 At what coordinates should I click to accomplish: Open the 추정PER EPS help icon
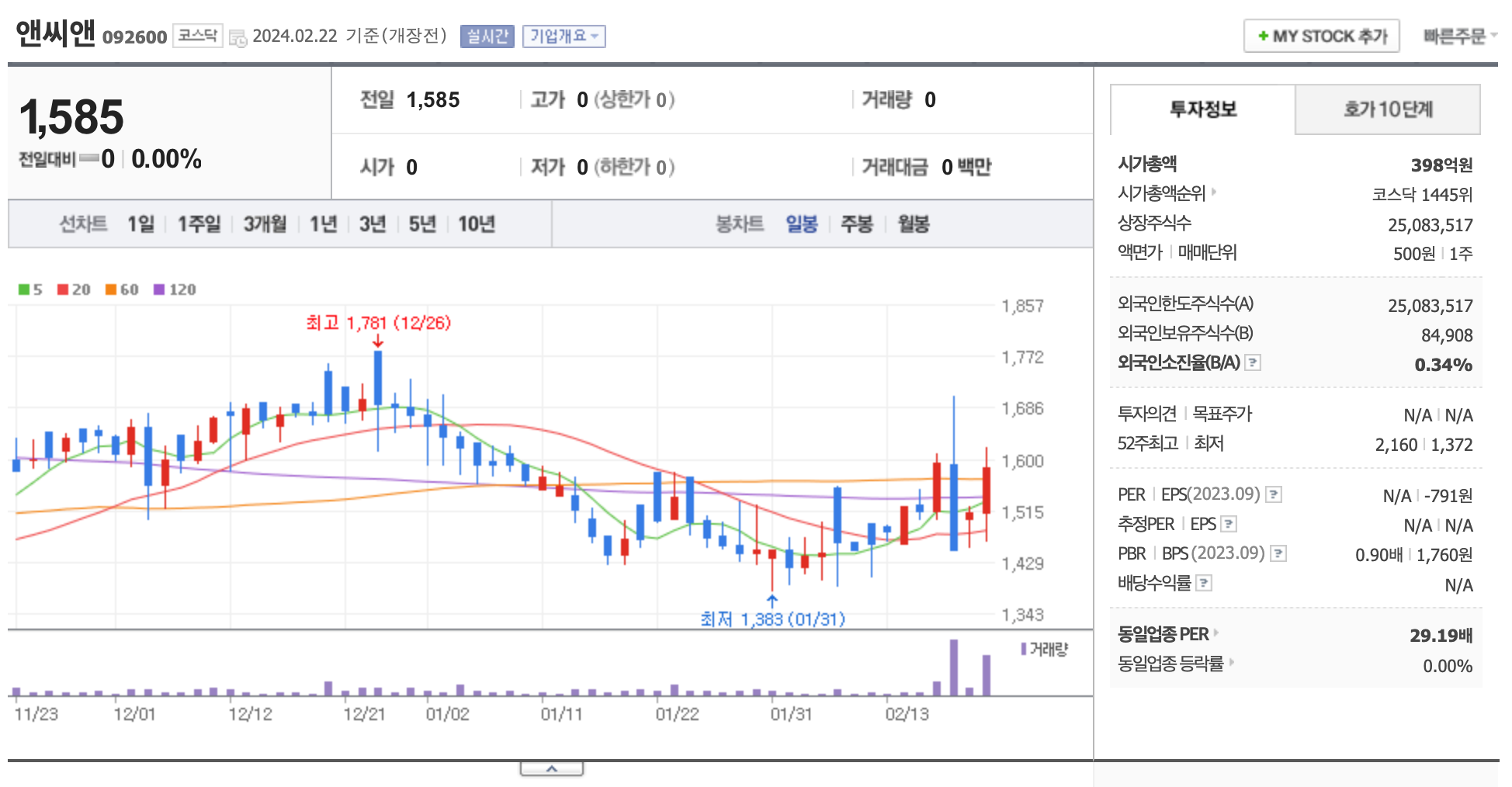[1229, 524]
